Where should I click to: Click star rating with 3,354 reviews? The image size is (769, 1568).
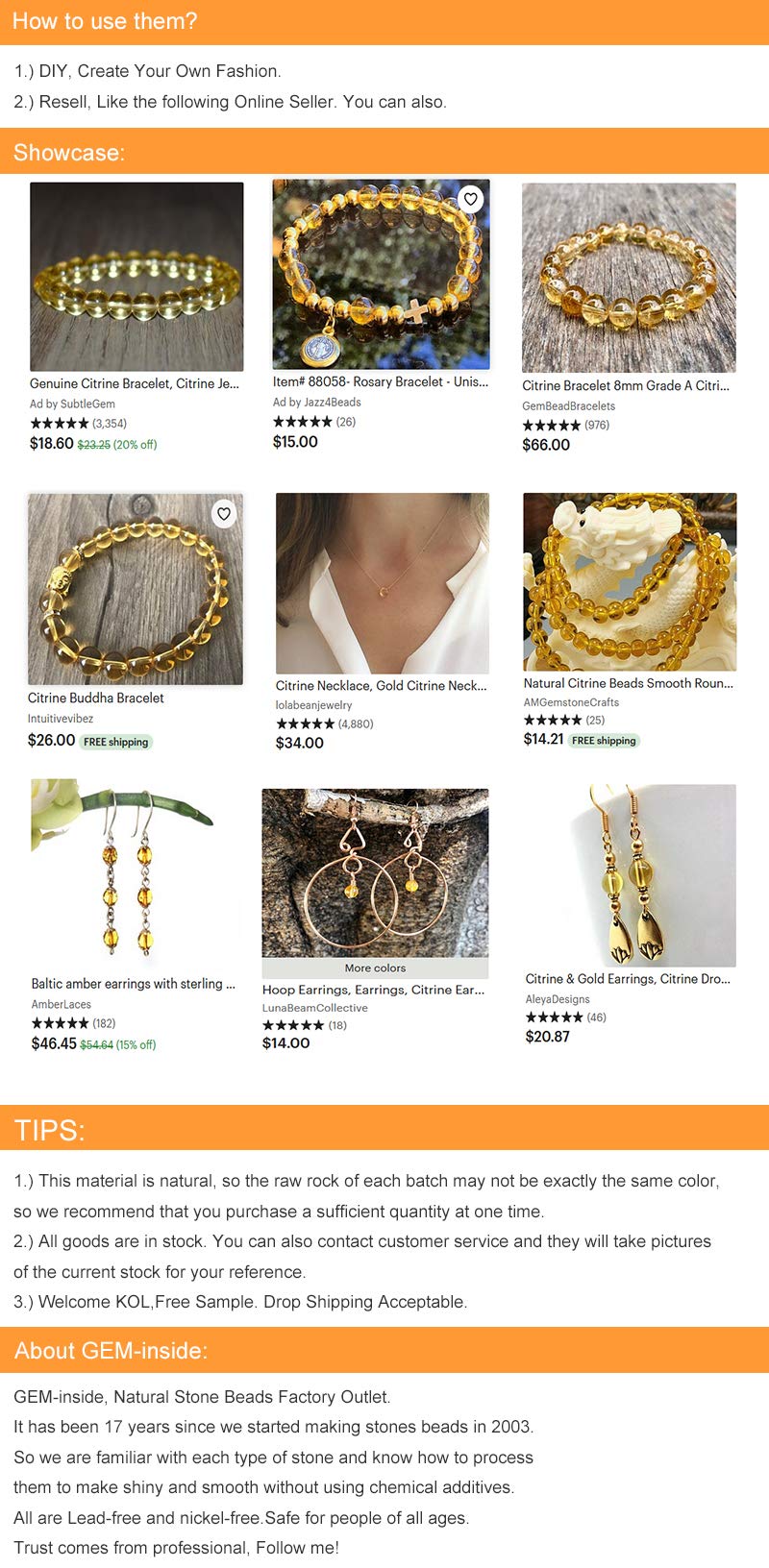[x=78, y=423]
